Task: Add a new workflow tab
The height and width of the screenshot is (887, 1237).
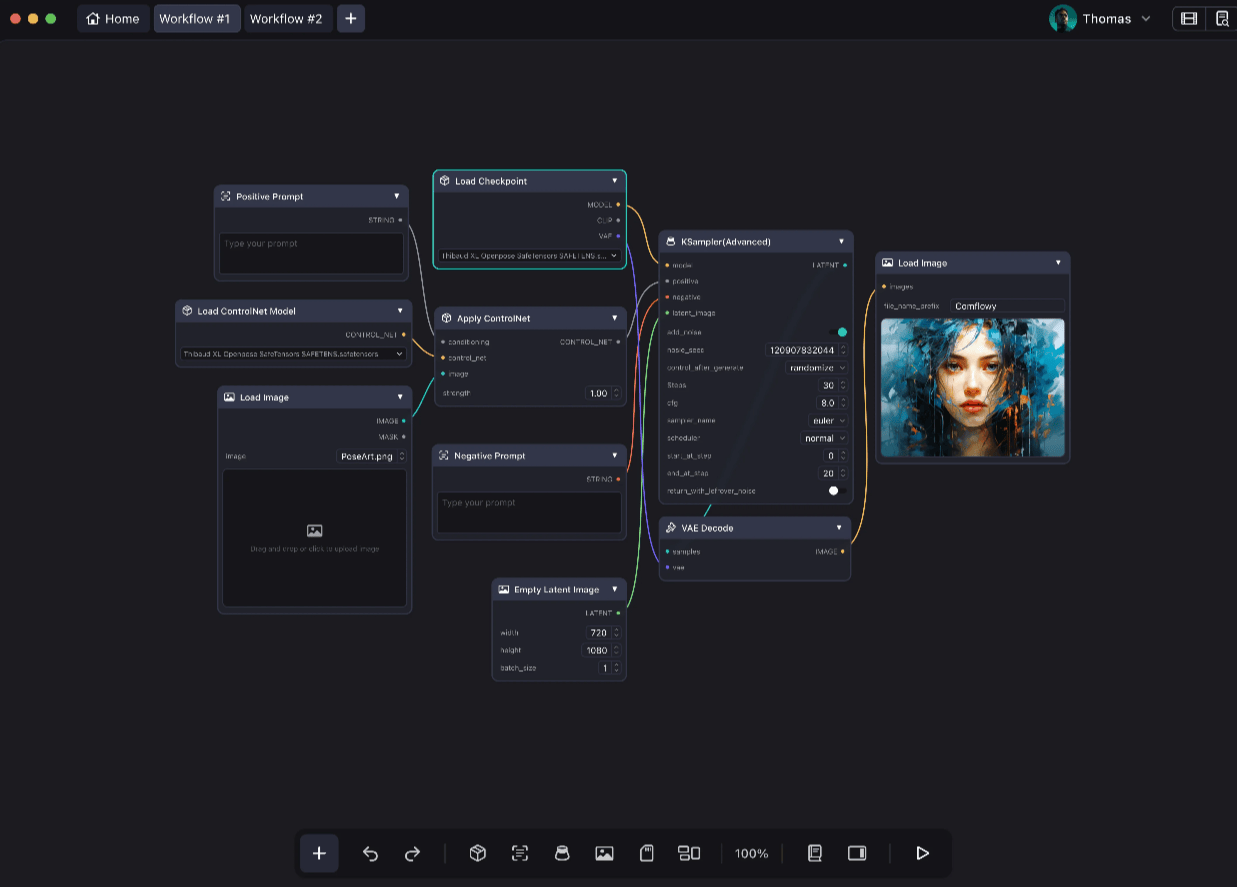Action: (x=350, y=19)
